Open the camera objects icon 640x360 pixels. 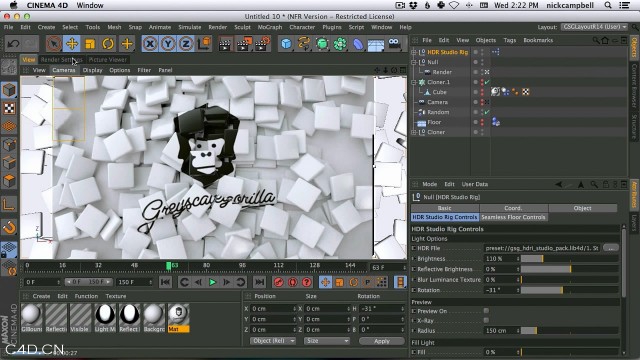click(x=394, y=44)
